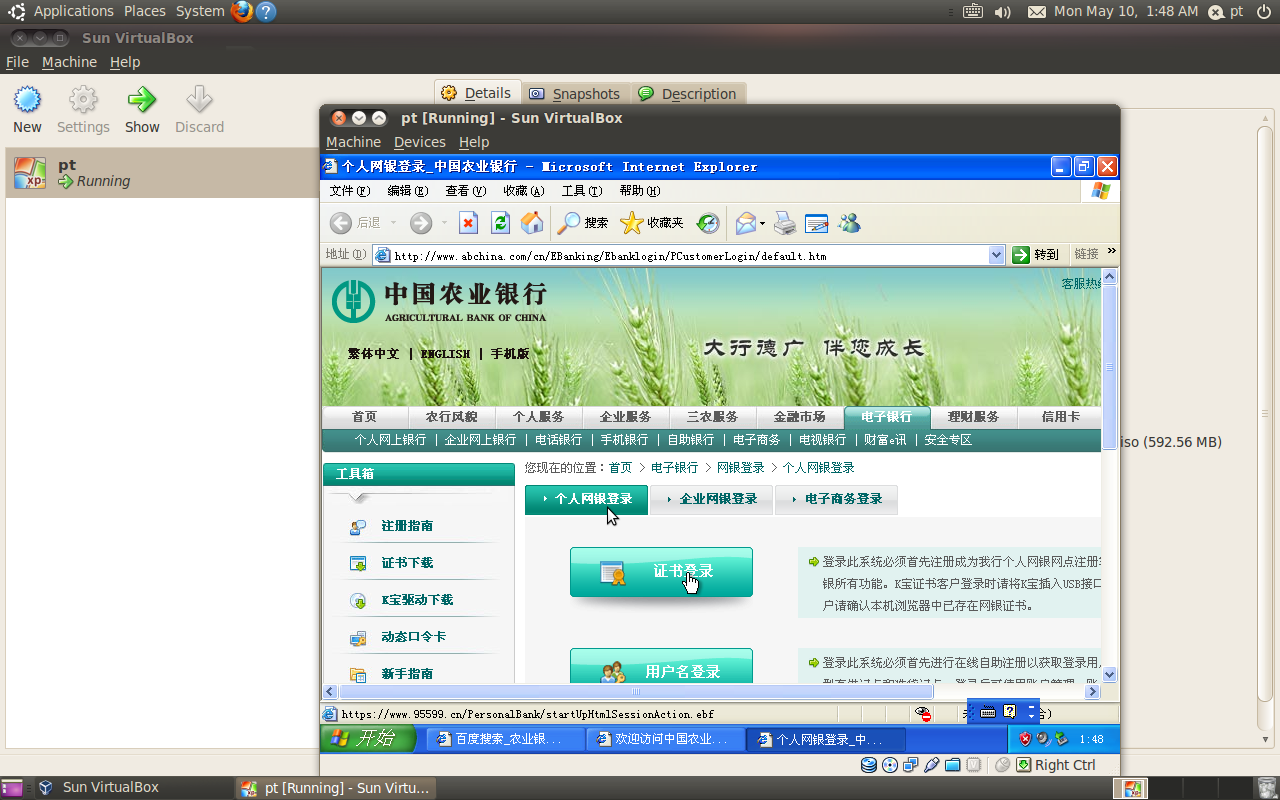Open the 文件(F) menu in IE

[349, 191]
